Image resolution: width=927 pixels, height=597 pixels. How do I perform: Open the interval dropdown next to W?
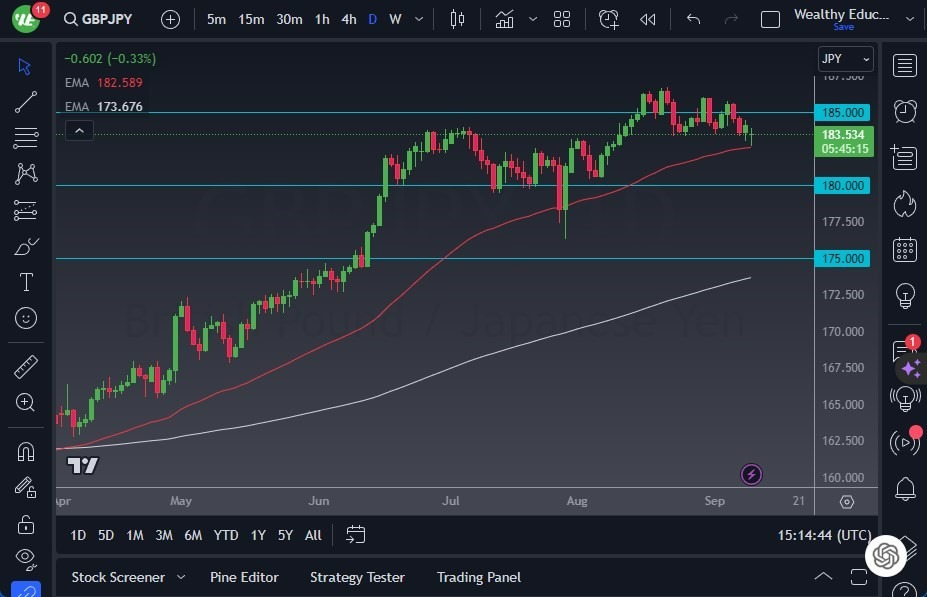click(x=417, y=17)
